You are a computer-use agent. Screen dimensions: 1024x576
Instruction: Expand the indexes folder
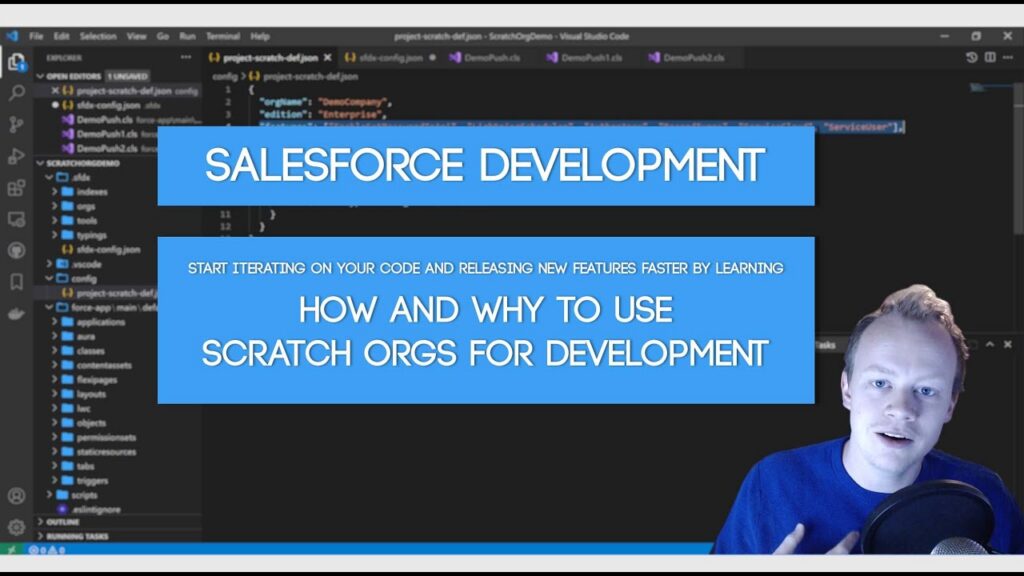coord(55,191)
